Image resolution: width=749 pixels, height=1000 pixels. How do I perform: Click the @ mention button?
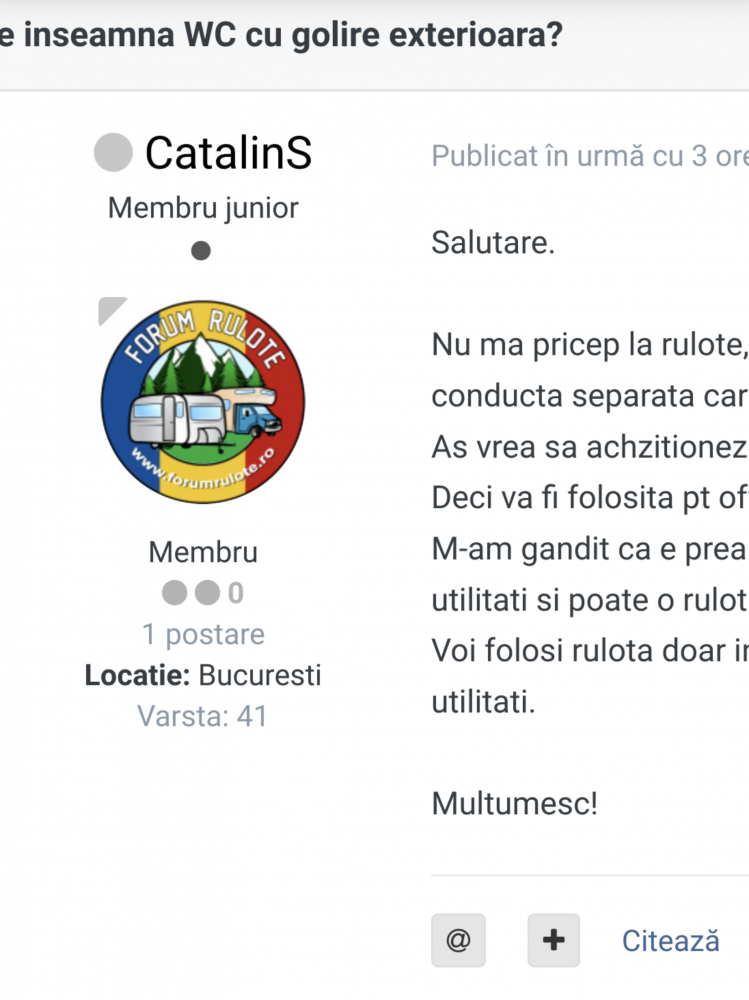point(458,941)
